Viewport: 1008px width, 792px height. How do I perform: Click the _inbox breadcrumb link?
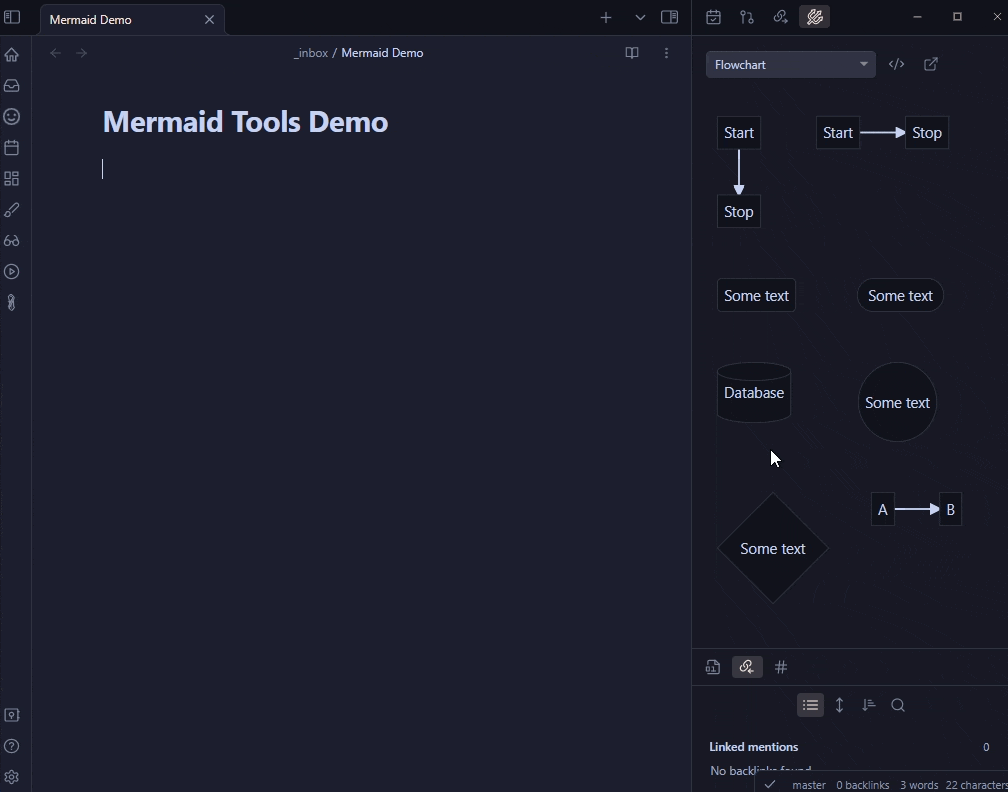[x=311, y=53]
